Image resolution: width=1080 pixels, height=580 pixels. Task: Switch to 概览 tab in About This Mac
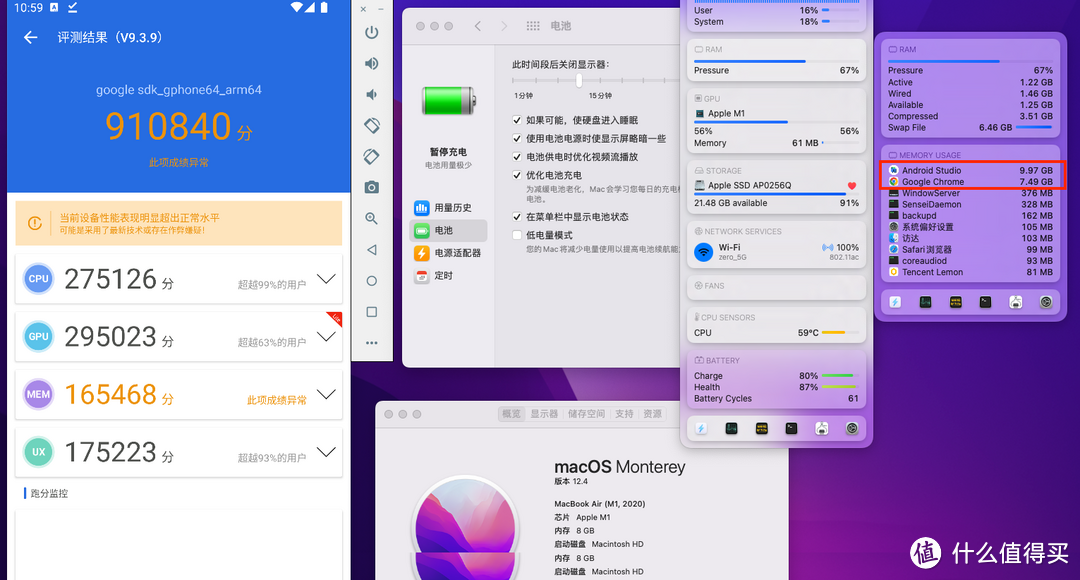(511, 414)
